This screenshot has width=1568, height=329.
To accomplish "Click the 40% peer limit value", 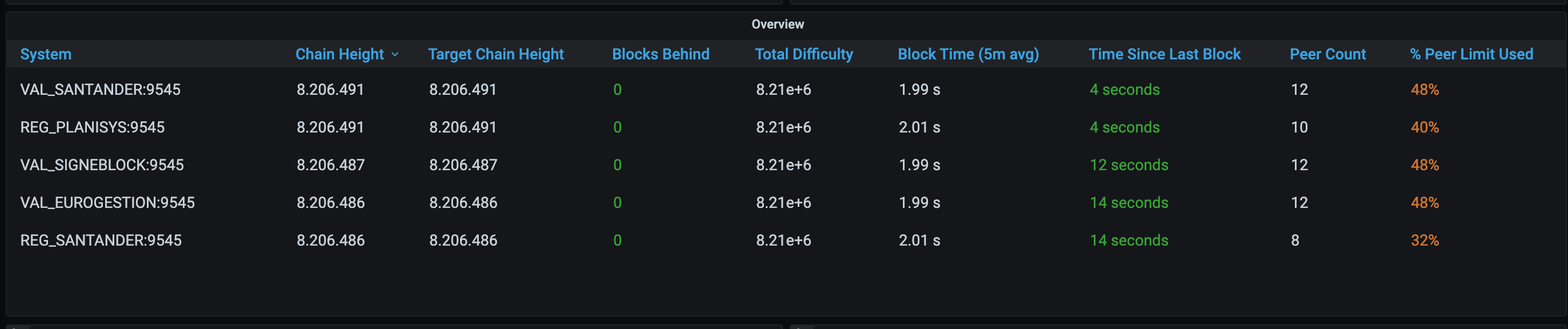I will coord(1425,127).
